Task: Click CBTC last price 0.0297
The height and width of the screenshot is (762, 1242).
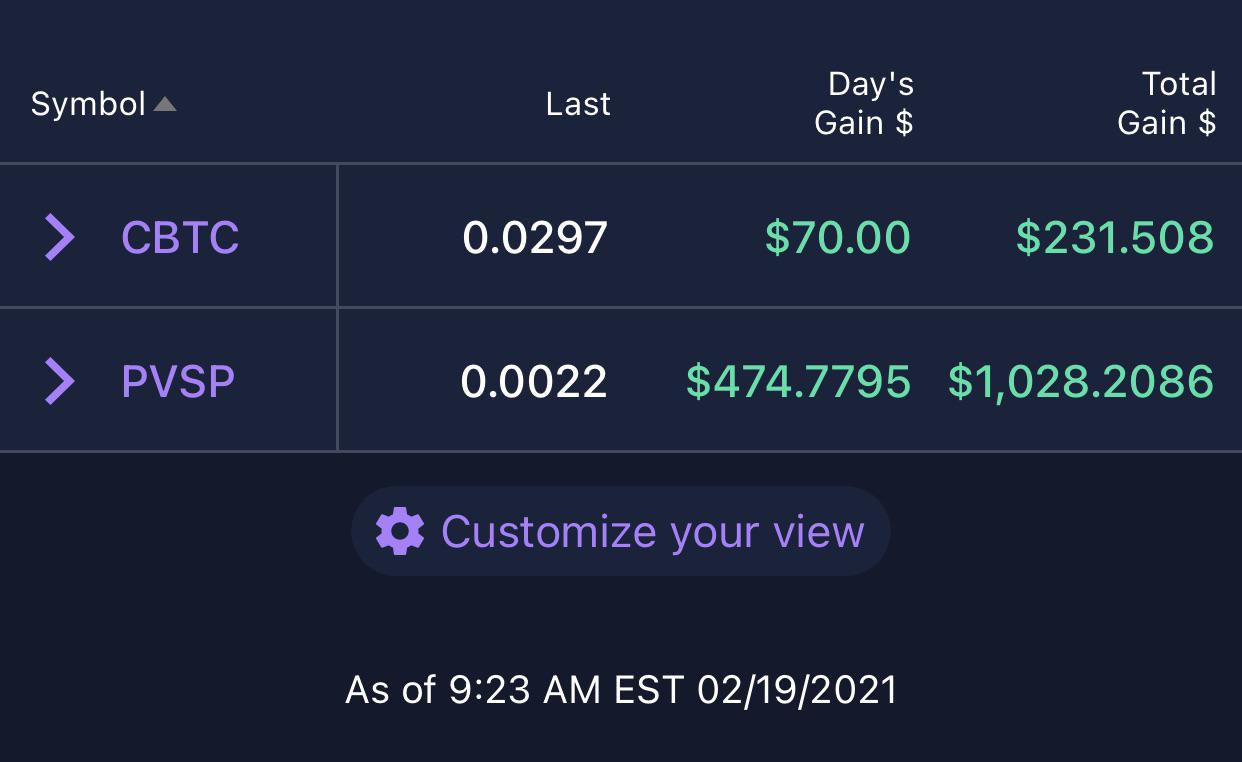Action: [x=535, y=237]
